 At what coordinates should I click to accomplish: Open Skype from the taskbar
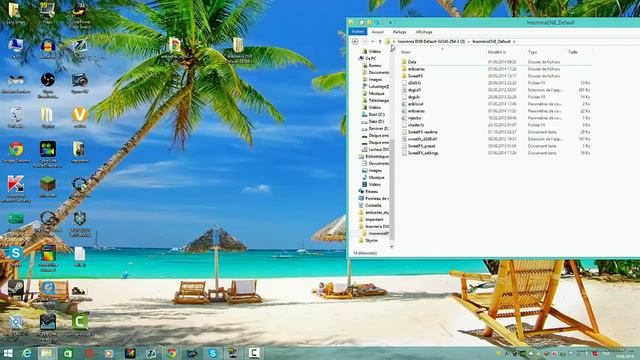click(x=212, y=353)
